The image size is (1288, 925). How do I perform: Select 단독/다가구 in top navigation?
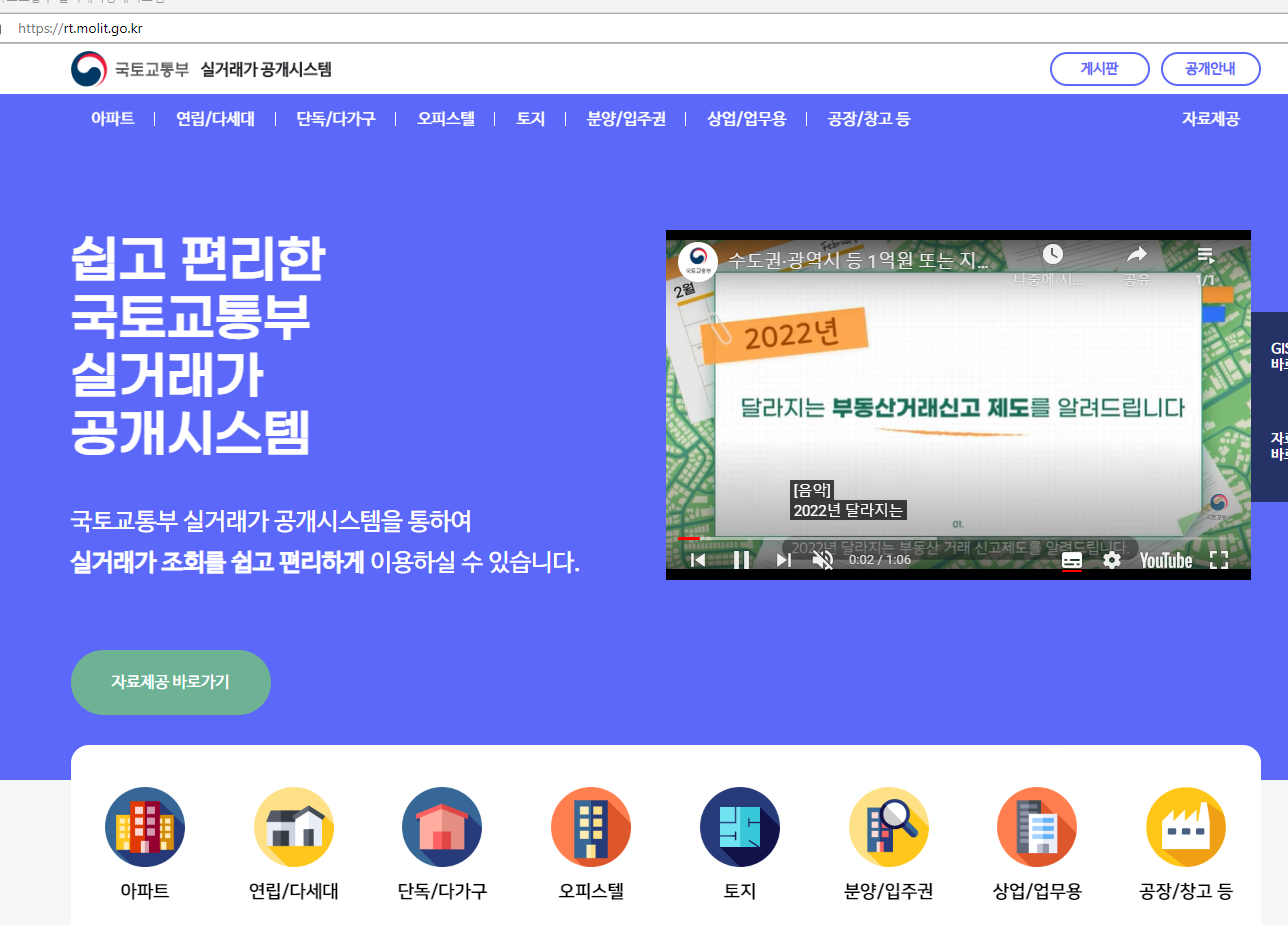click(336, 119)
